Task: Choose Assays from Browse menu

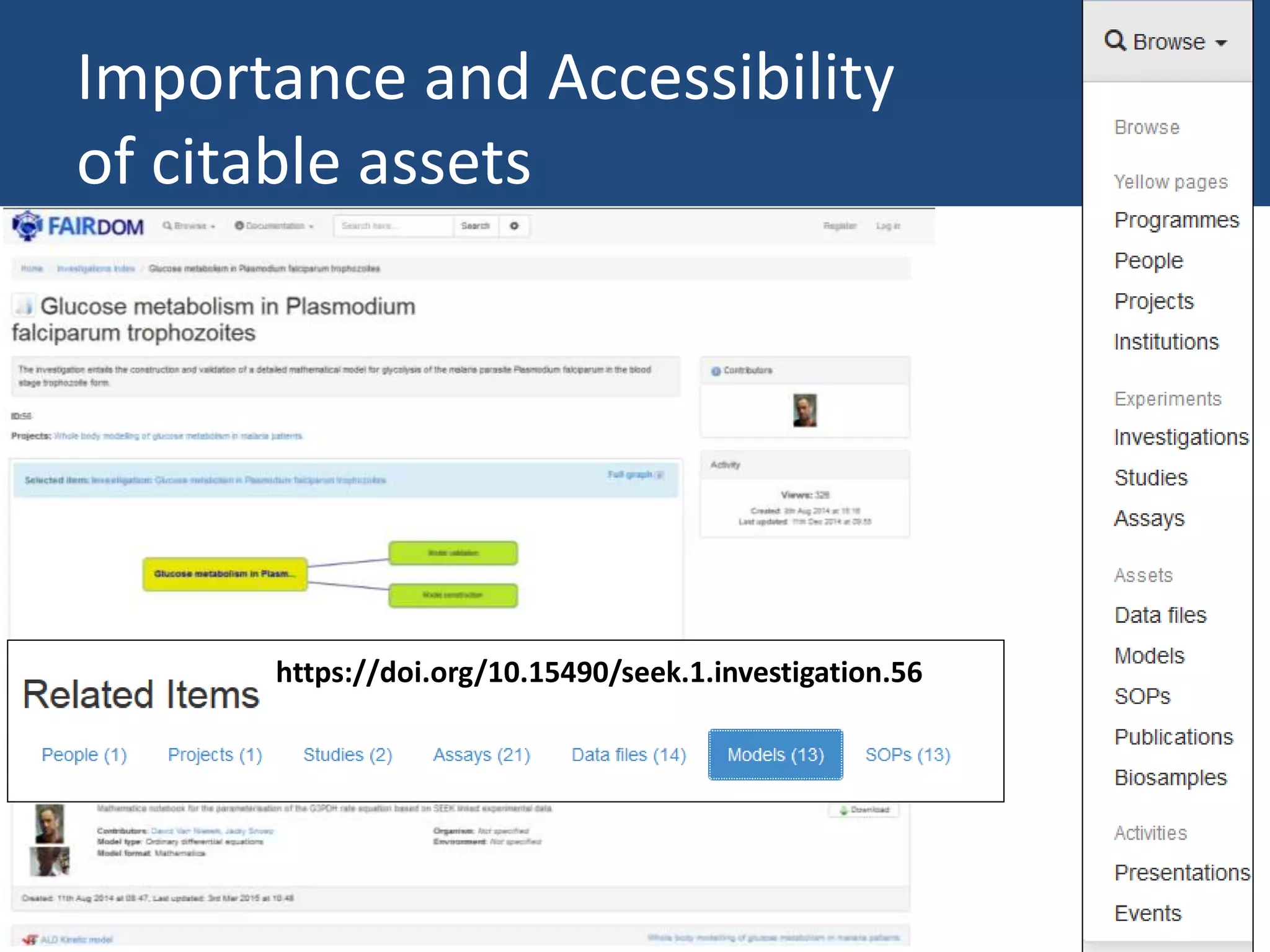Action: tap(1149, 519)
